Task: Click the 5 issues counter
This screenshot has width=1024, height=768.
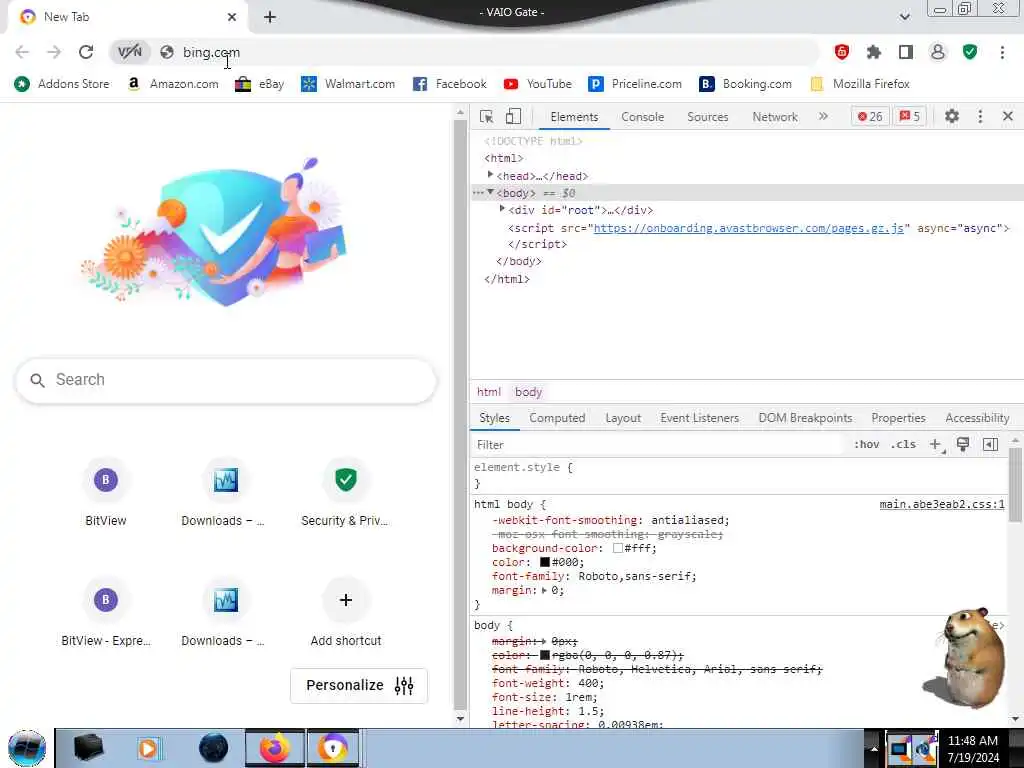Action: [910, 116]
